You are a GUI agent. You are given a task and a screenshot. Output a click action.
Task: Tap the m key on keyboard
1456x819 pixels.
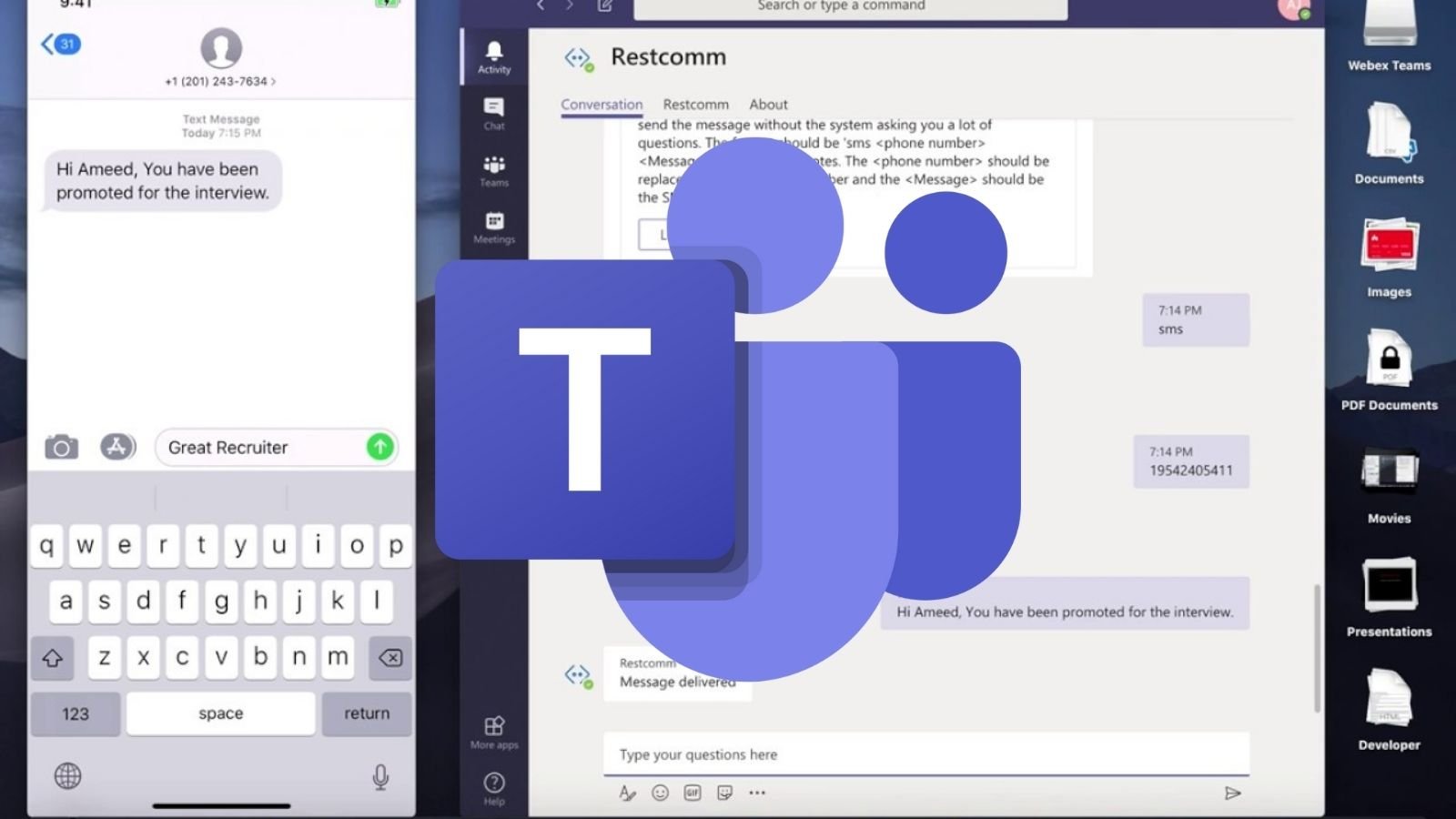pos(338,657)
